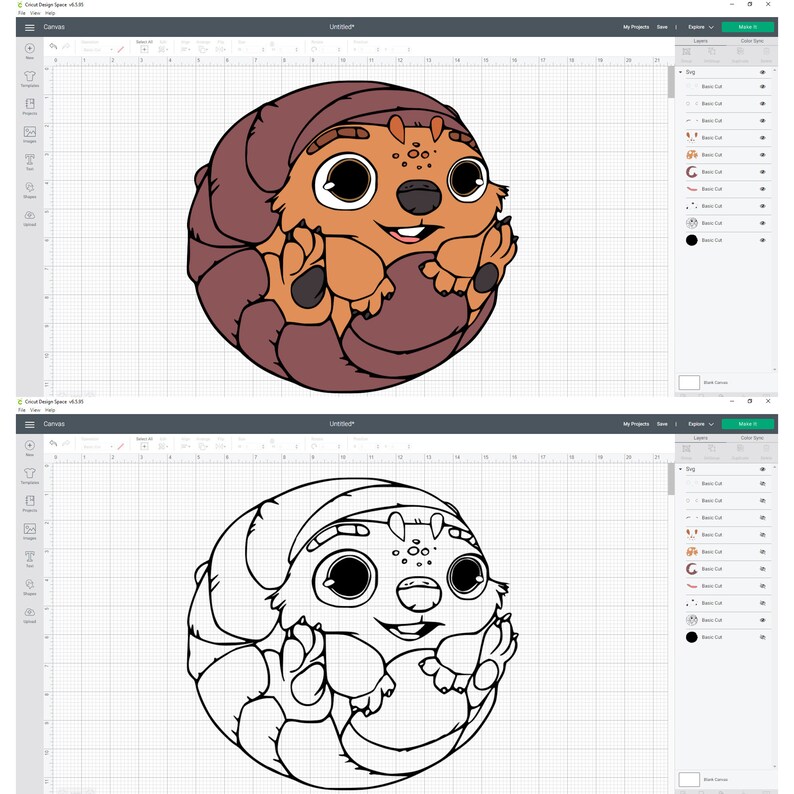Click Blank Canvas swatch in upper window

pyautogui.click(x=689, y=382)
